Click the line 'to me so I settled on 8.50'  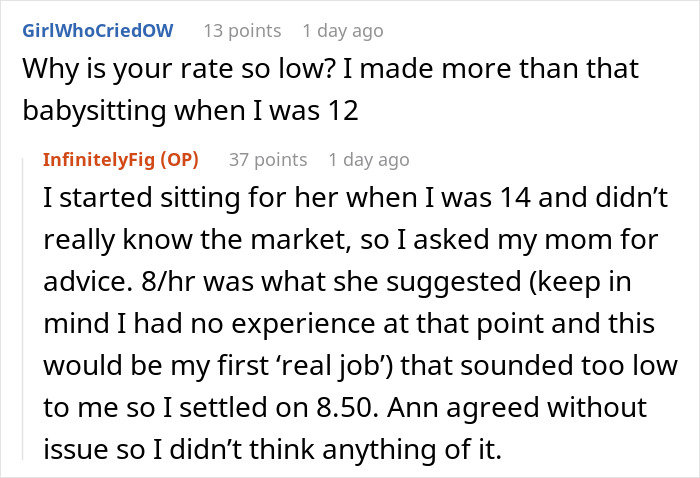point(345,407)
